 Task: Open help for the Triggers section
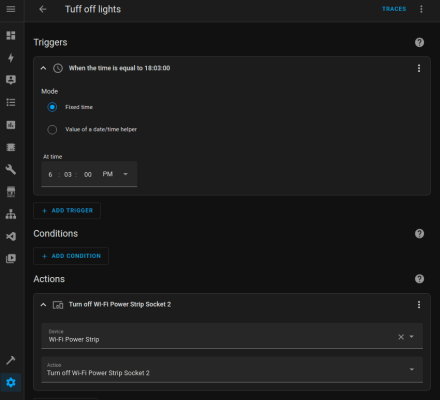[x=419, y=42]
